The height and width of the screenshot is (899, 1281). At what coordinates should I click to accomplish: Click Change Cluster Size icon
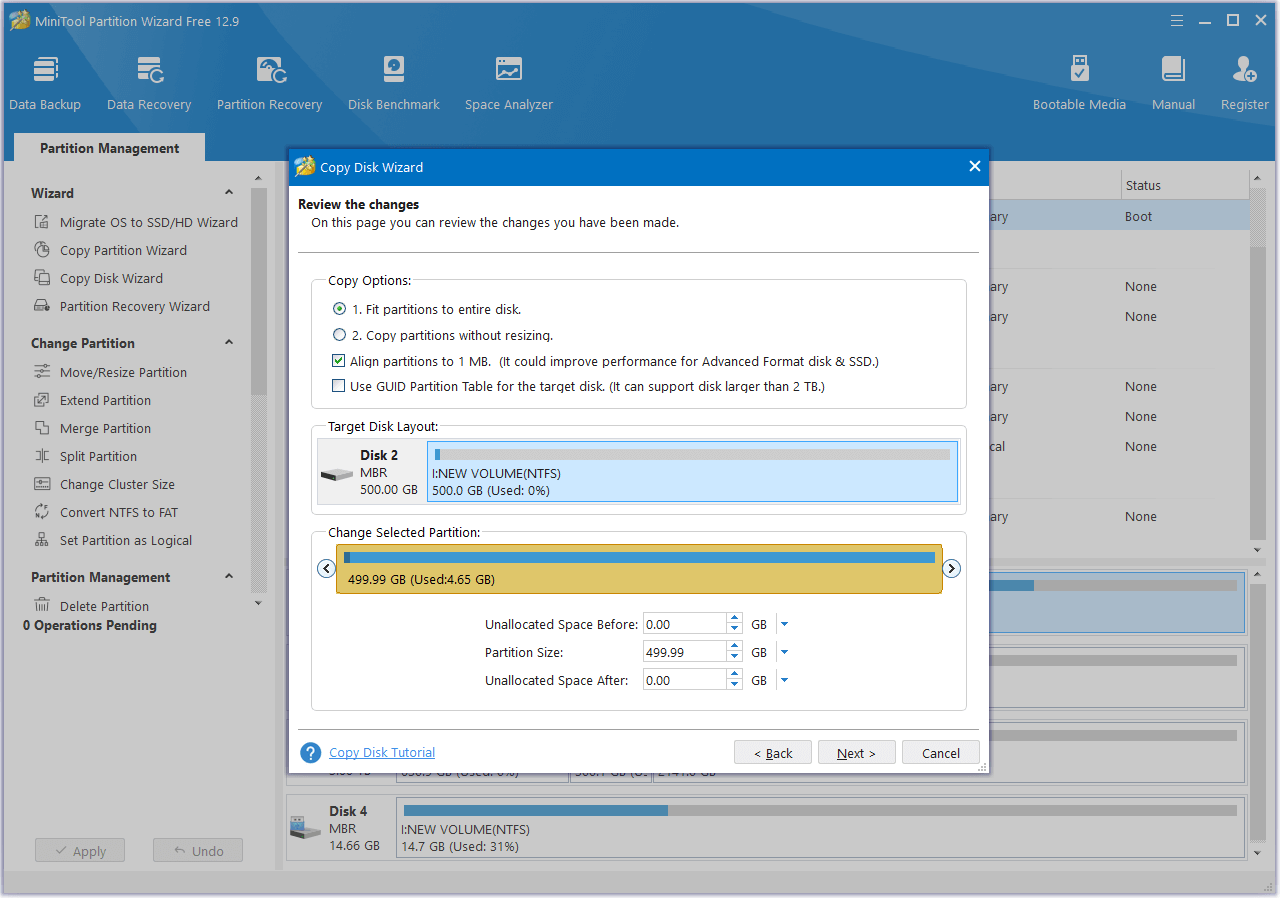42,484
